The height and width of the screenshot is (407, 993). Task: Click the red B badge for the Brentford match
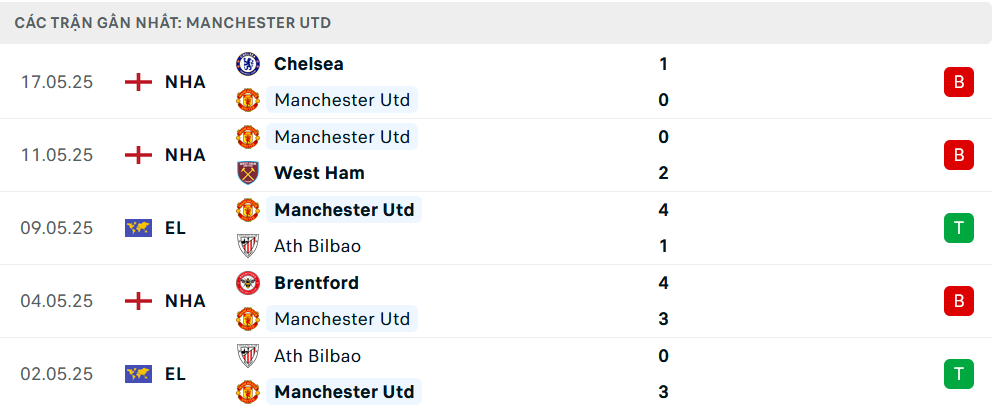point(959,301)
